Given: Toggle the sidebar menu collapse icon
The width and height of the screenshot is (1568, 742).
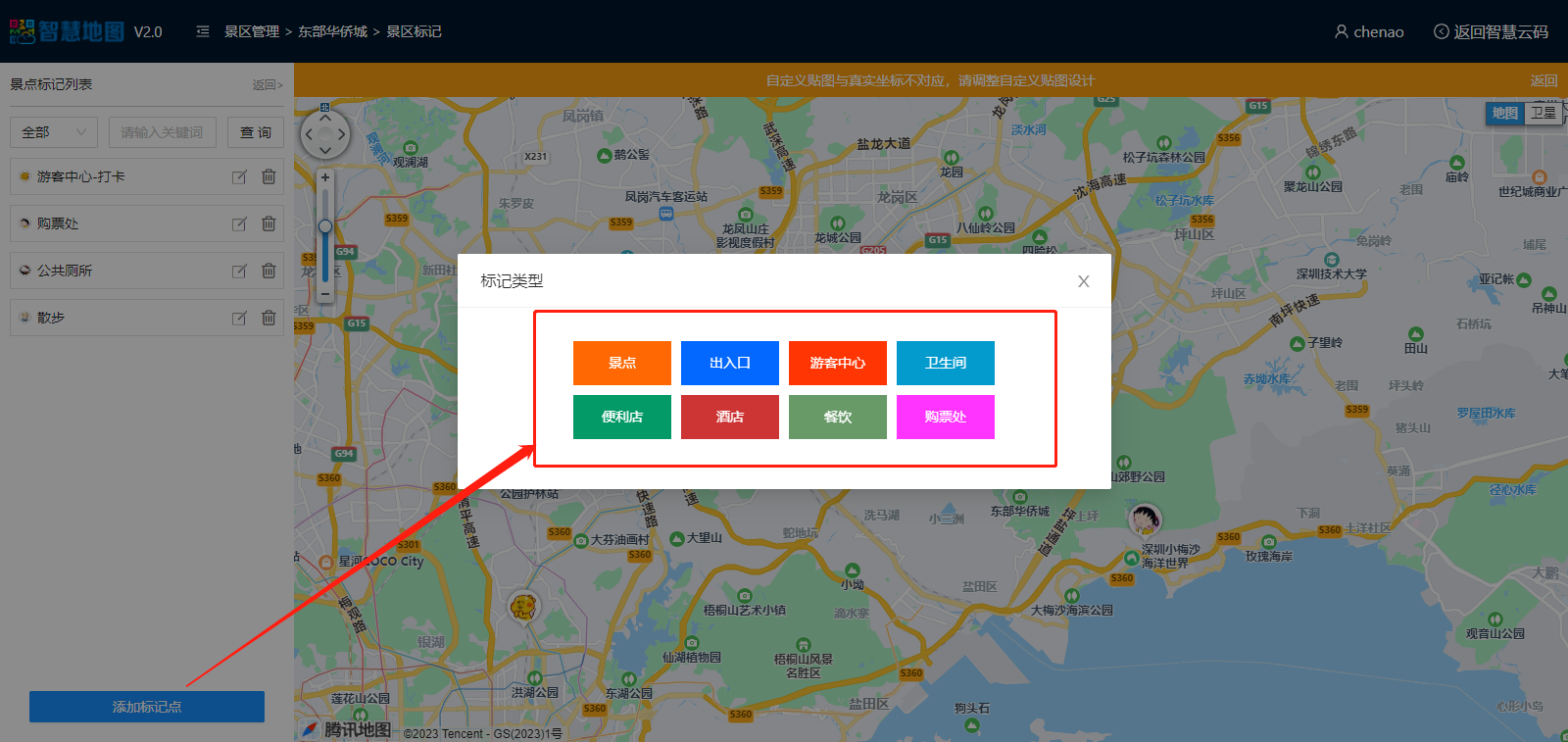Looking at the screenshot, I should pyautogui.click(x=203, y=31).
